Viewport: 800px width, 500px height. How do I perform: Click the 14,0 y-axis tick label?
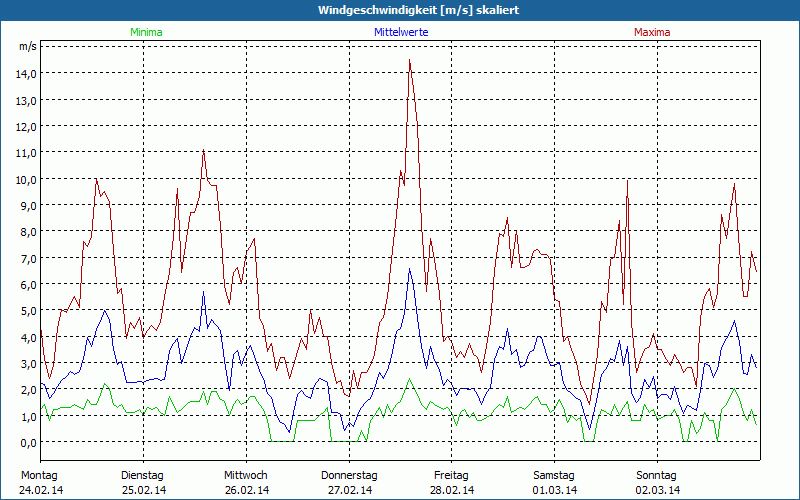click(x=26, y=74)
